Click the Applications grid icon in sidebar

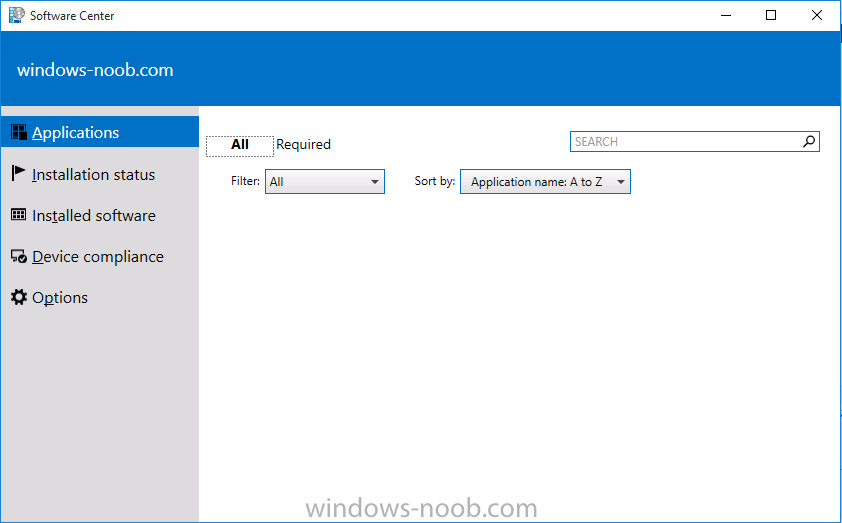[x=19, y=132]
